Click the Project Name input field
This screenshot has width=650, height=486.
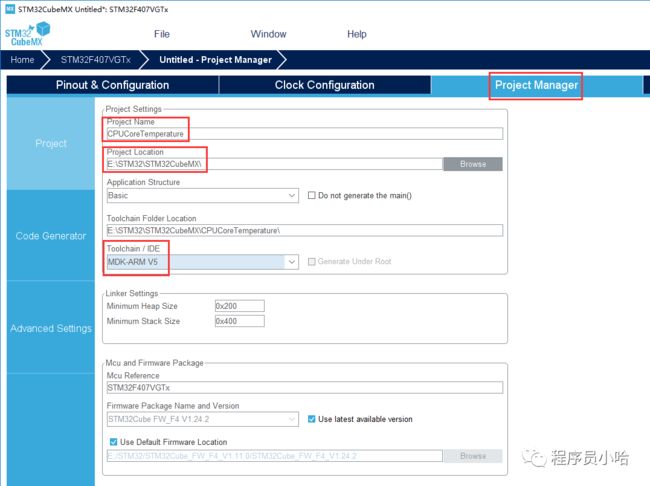[305, 134]
